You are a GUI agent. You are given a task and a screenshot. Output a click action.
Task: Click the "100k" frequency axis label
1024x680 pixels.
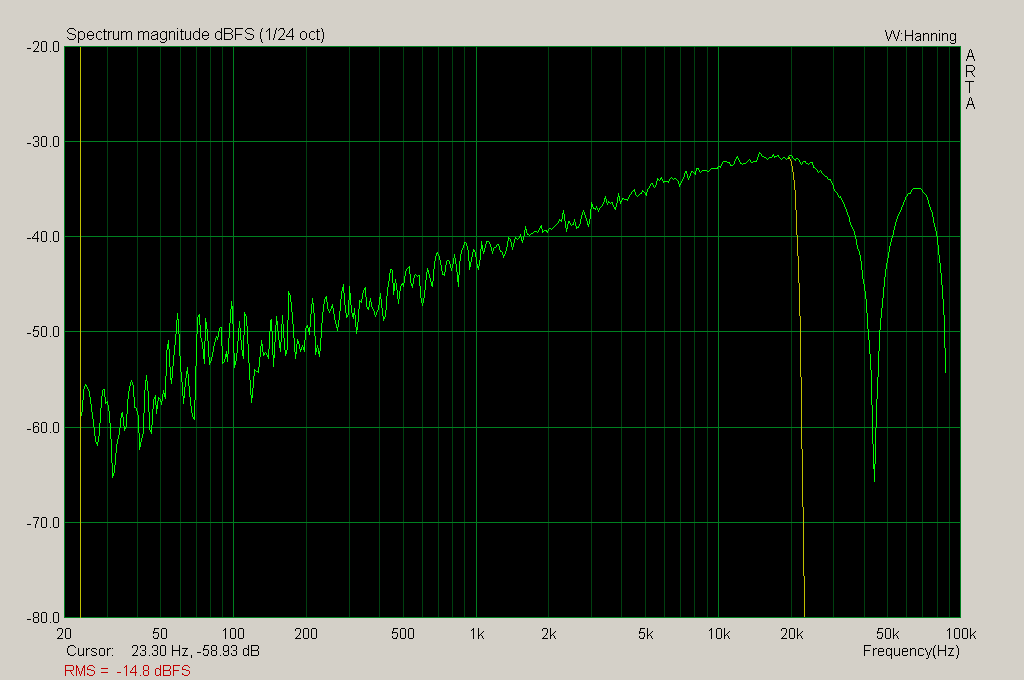(961, 634)
